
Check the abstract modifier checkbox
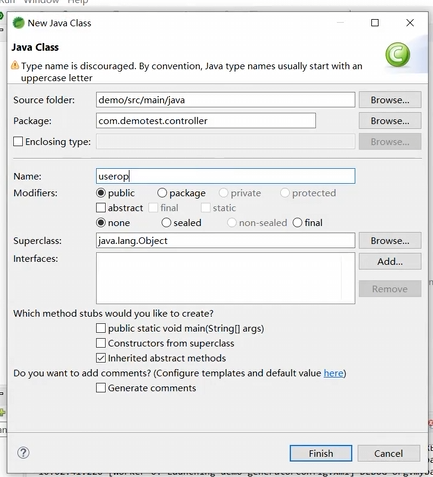point(101,208)
